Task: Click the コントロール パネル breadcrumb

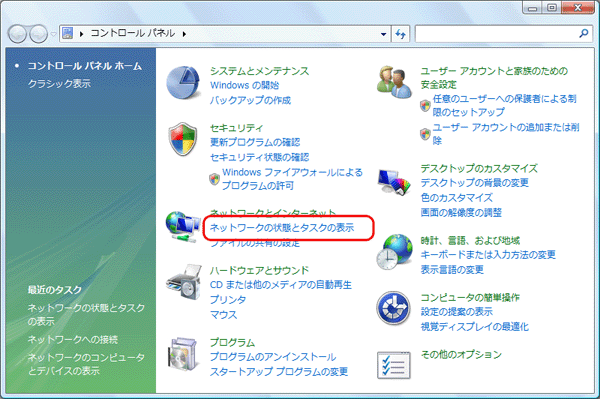Action: tap(133, 34)
